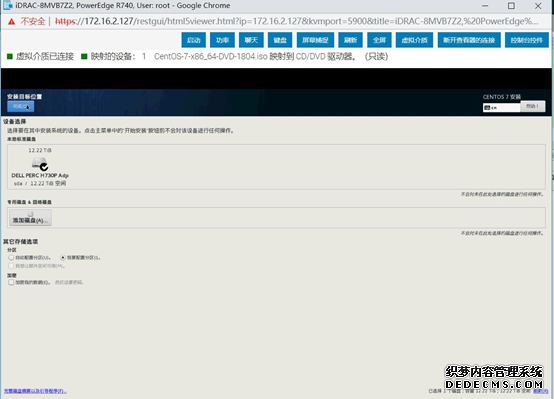This screenshot has height=399, width=554.
Task: Select the manual partitioning radio button
Action: click(x=63, y=258)
